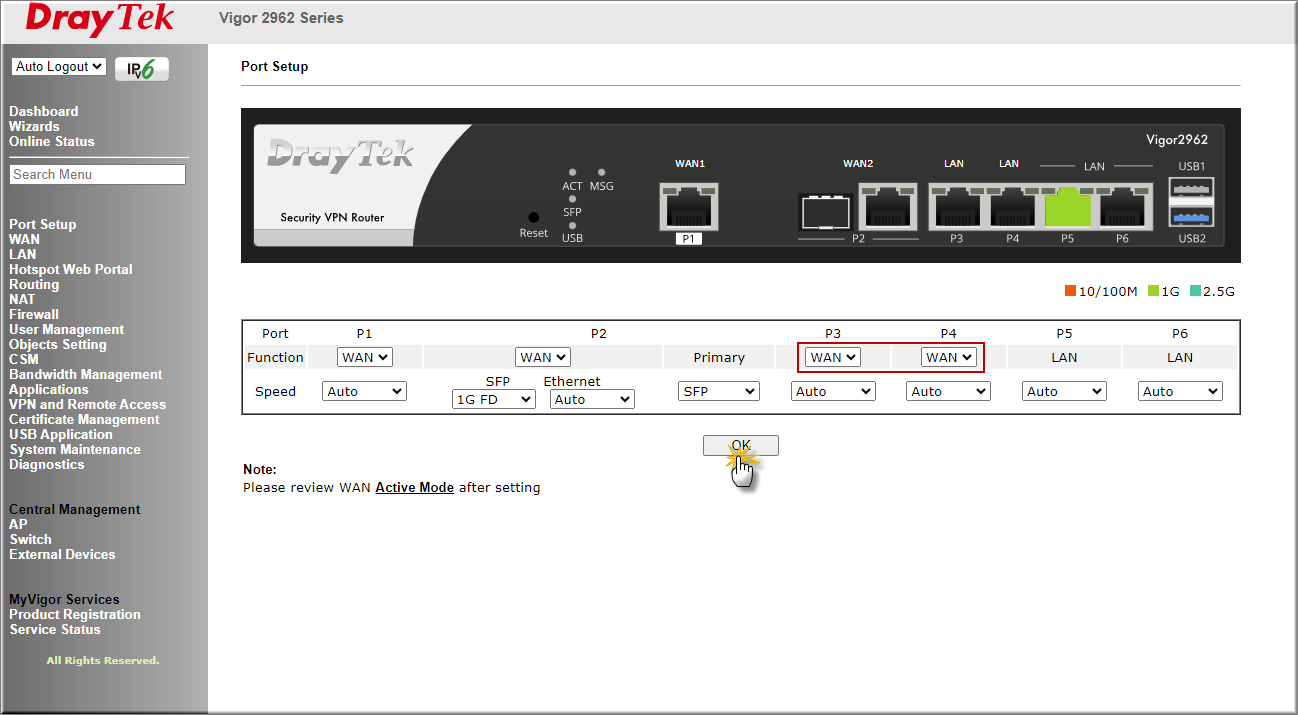The height and width of the screenshot is (715, 1298).
Task: Select the Dashboard menu entry
Action: point(43,111)
